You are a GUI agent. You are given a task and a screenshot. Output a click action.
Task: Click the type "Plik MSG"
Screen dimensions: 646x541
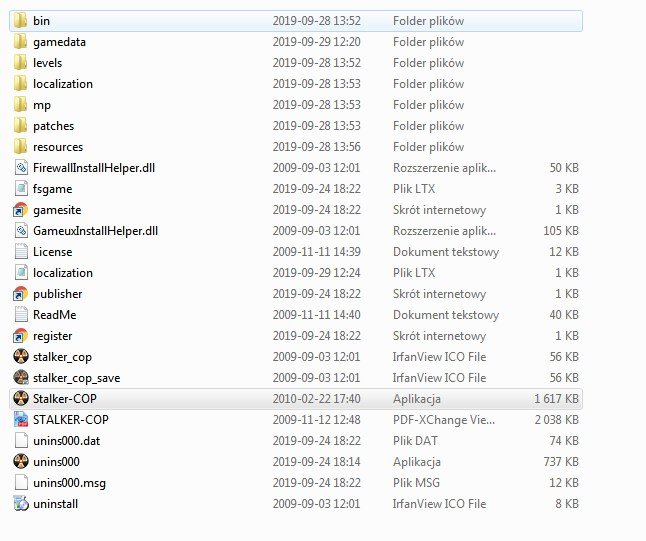click(417, 482)
